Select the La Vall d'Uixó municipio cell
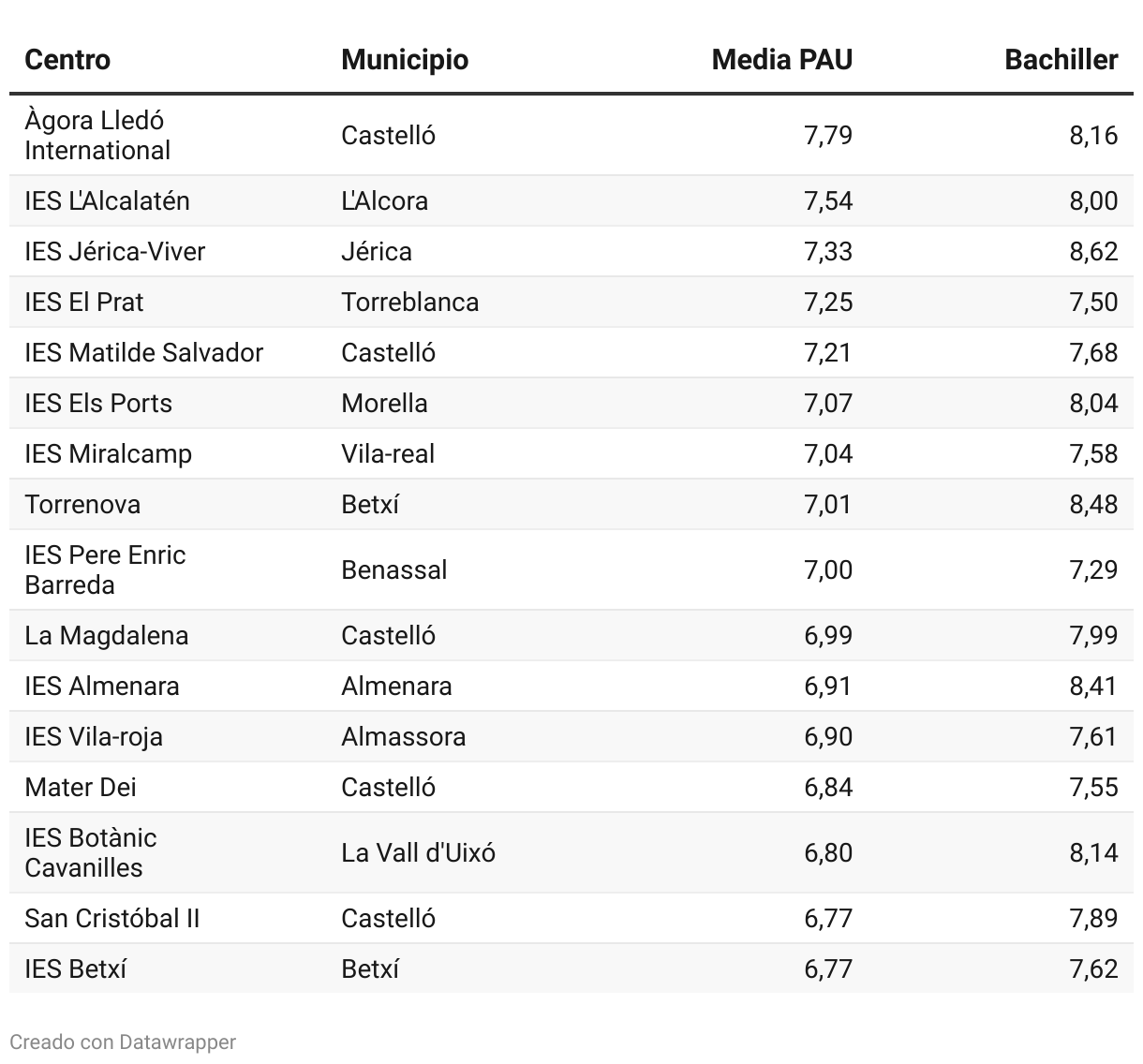Image resolution: width=1143 pixels, height=1064 pixels. click(418, 852)
